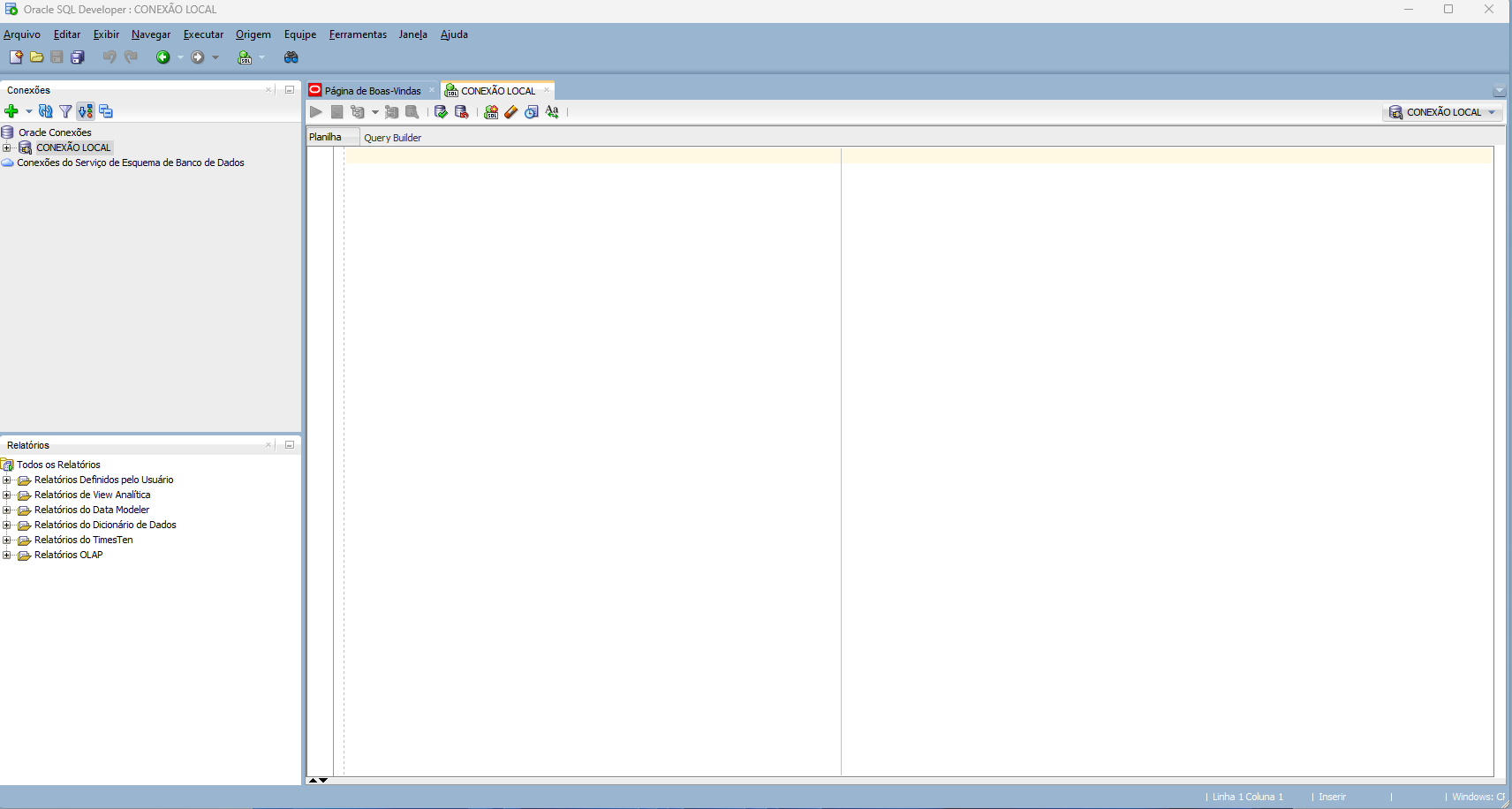The height and width of the screenshot is (809, 1512).
Task: Toggle Inserir mode in status bar
Action: click(1332, 797)
